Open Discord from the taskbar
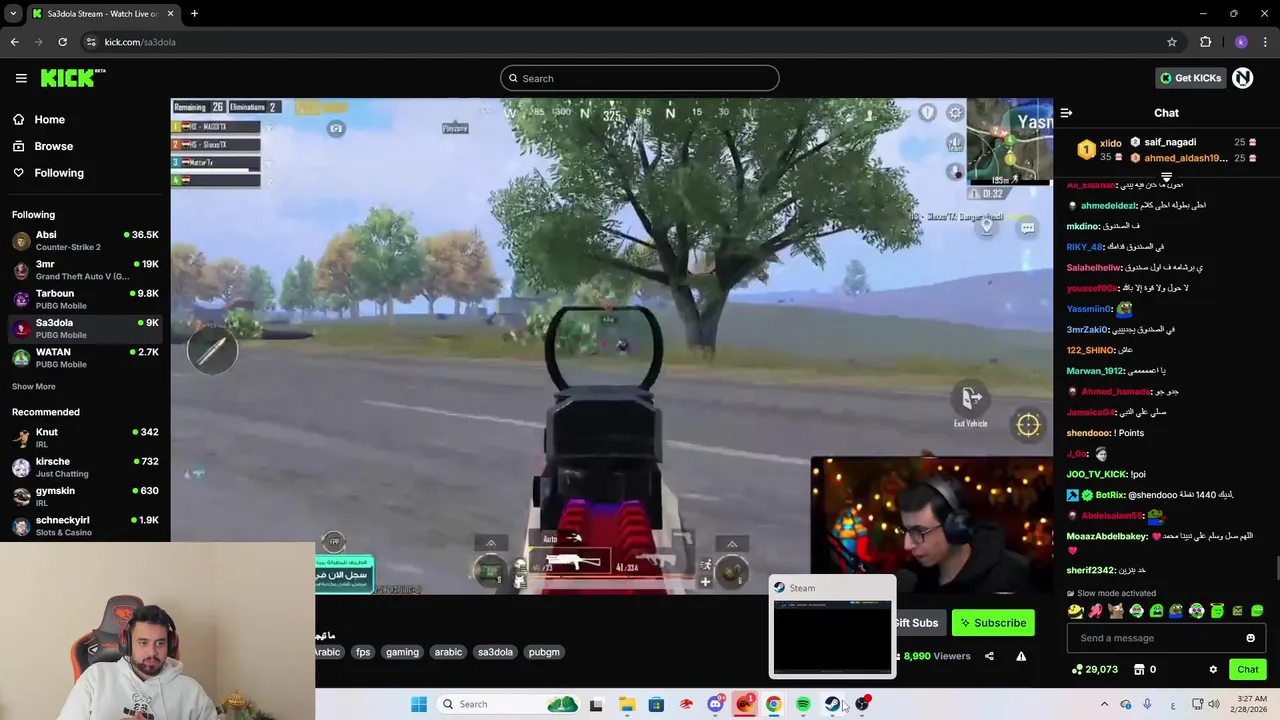Viewport: 1280px width, 720px height. click(x=716, y=704)
